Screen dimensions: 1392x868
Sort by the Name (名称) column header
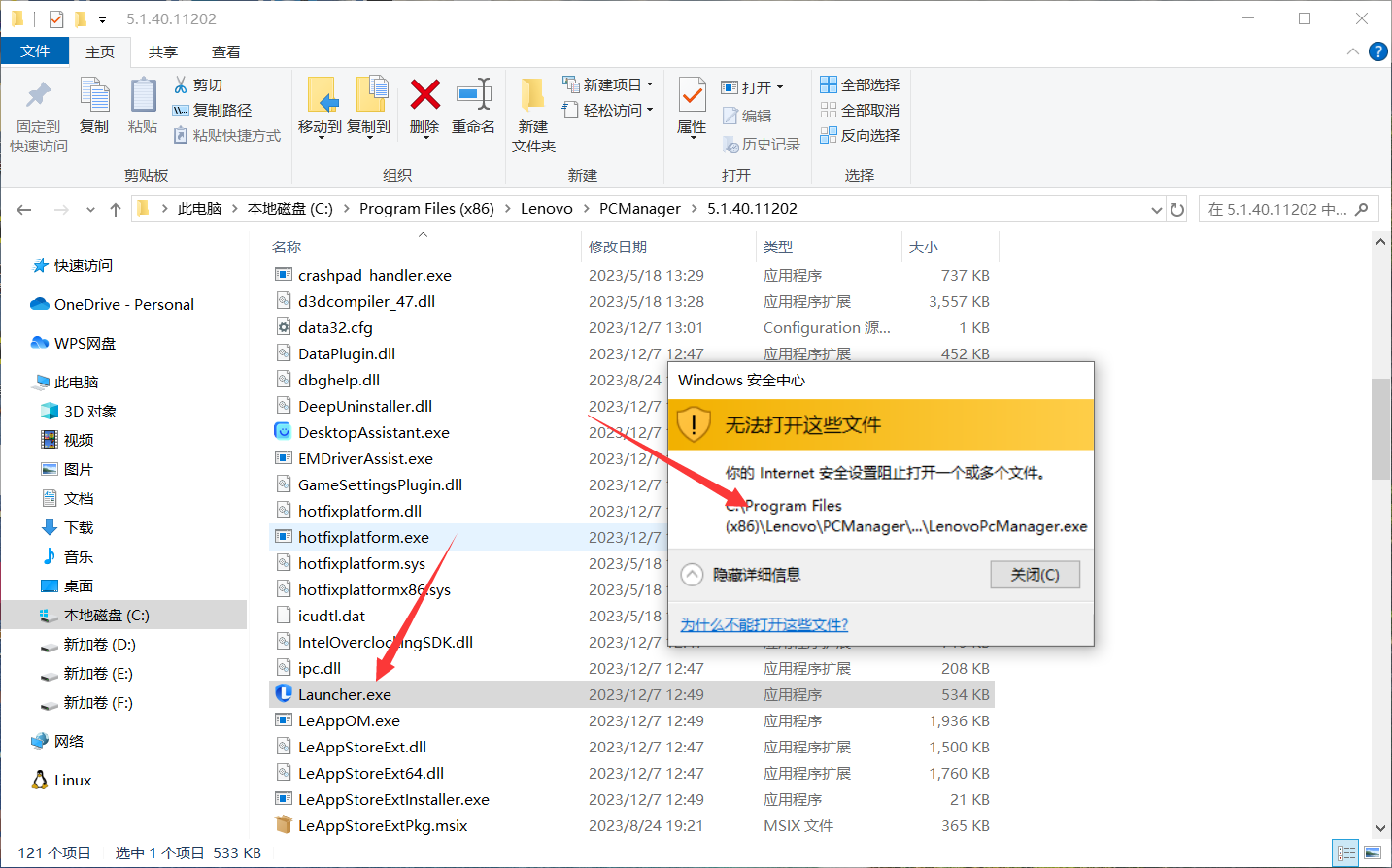(287, 247)
